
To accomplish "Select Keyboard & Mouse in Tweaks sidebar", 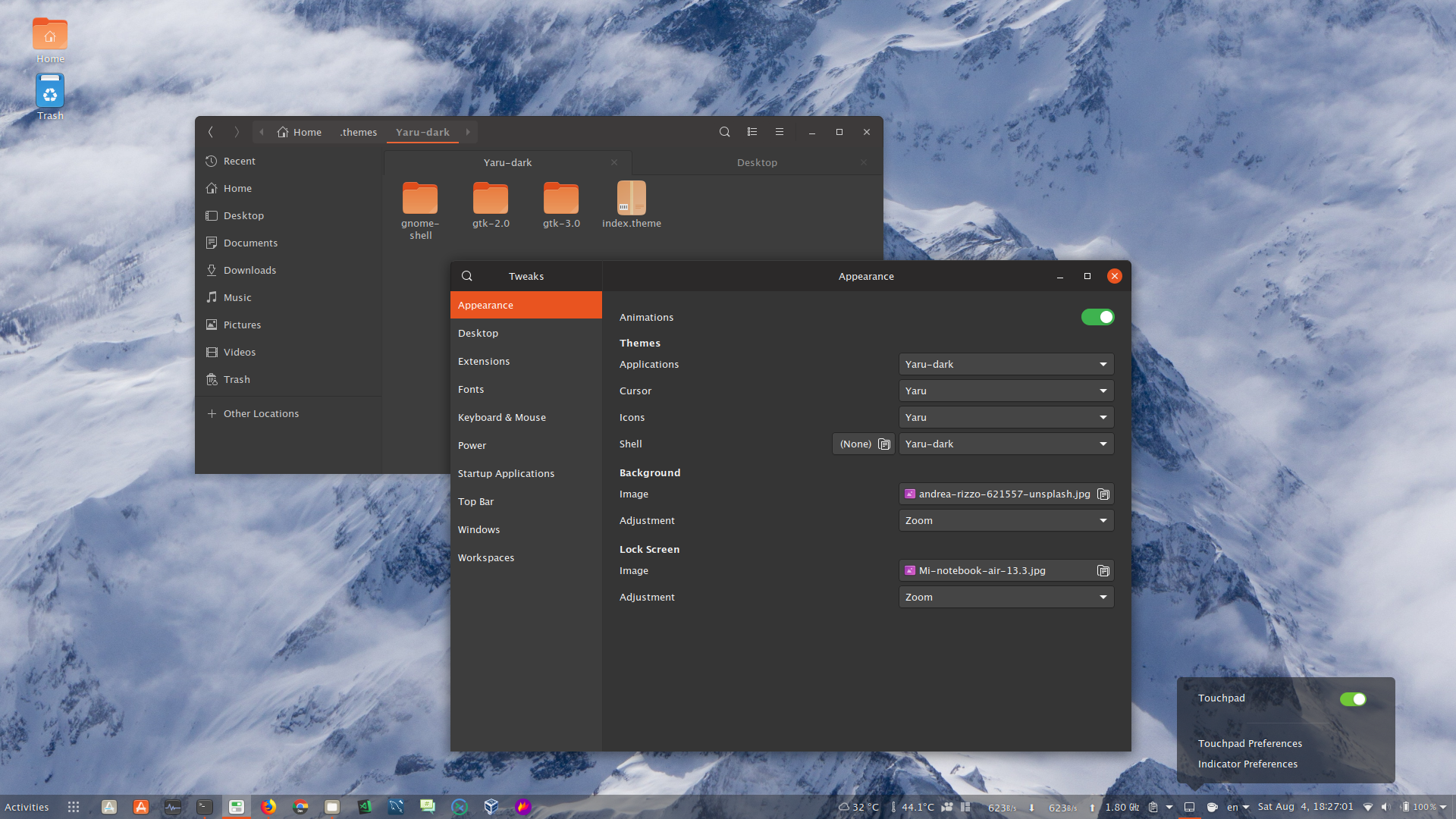I will (x=502, y=417).
